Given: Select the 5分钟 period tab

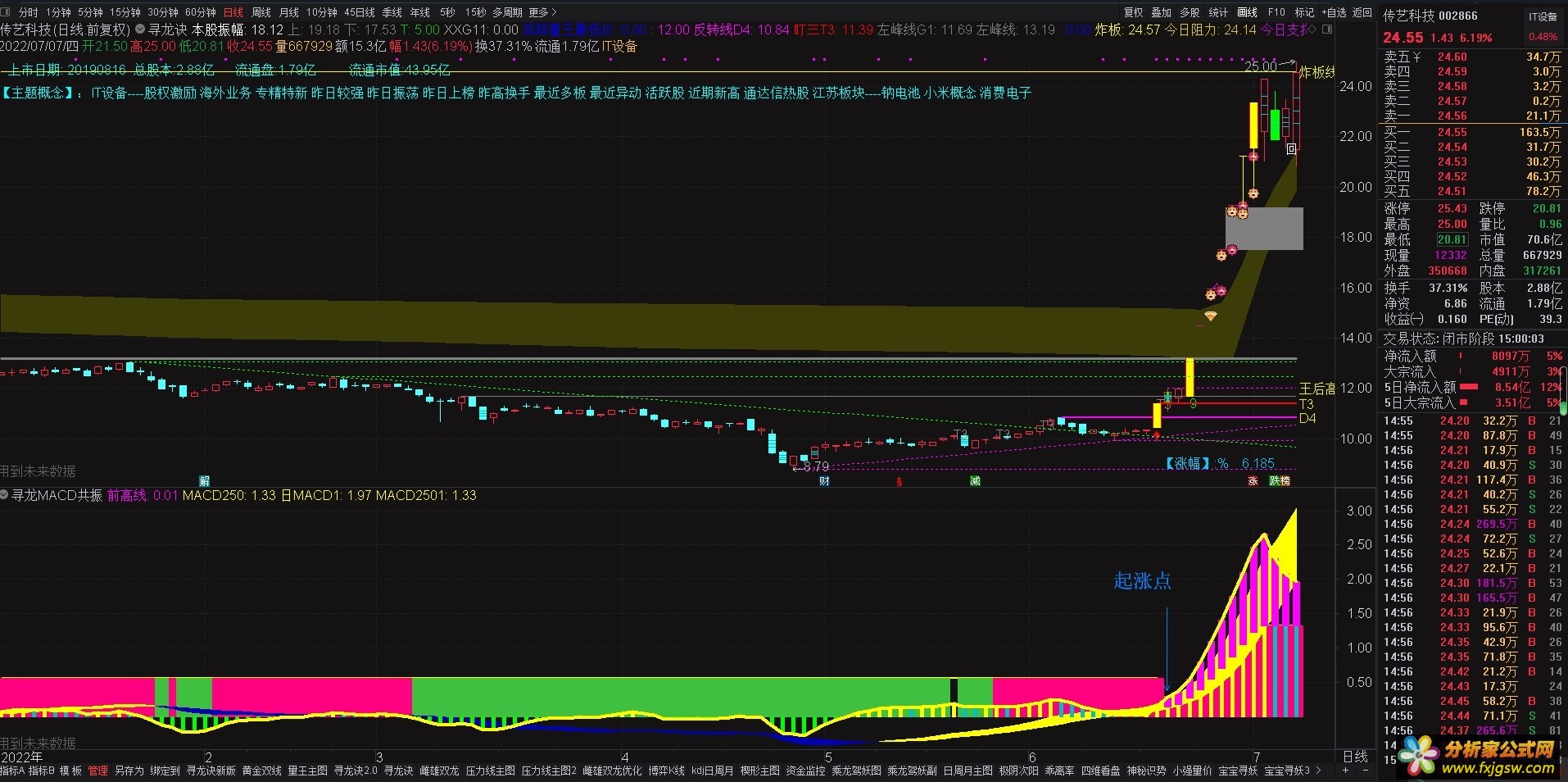Looking at the screenshot, I should click(90, 12).
